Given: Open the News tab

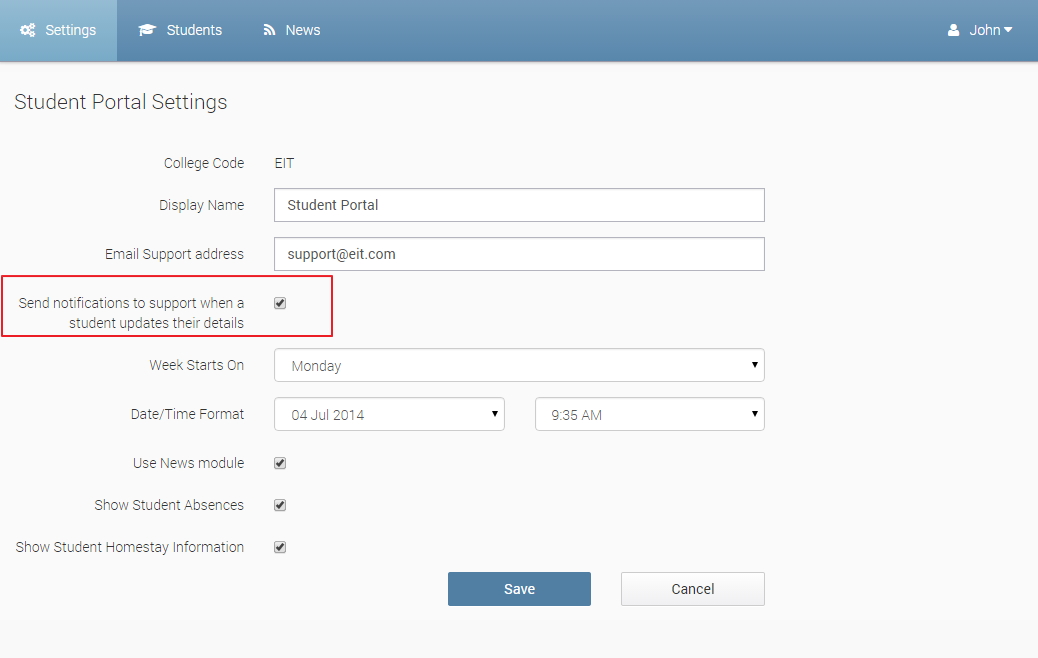Looking at the screenshot, I should pos(292,30).
